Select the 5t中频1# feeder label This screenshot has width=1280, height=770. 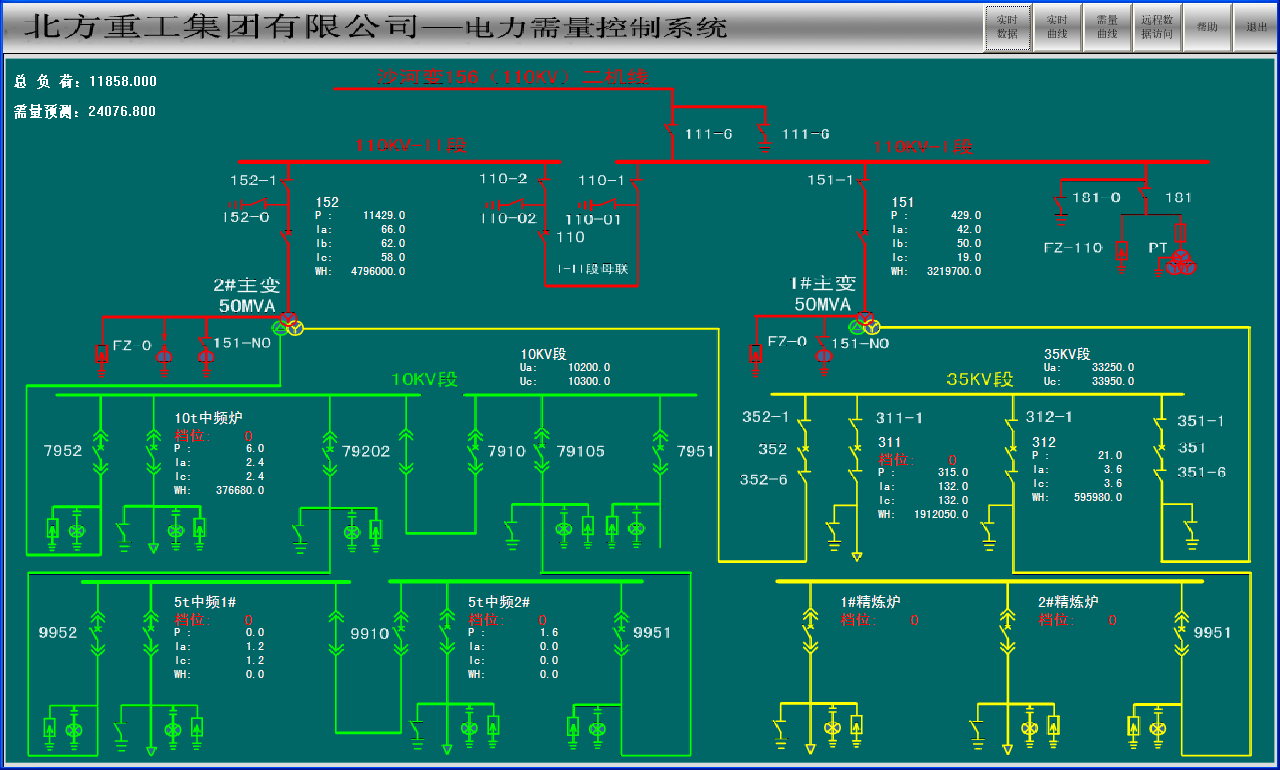[x=205, y=602]
